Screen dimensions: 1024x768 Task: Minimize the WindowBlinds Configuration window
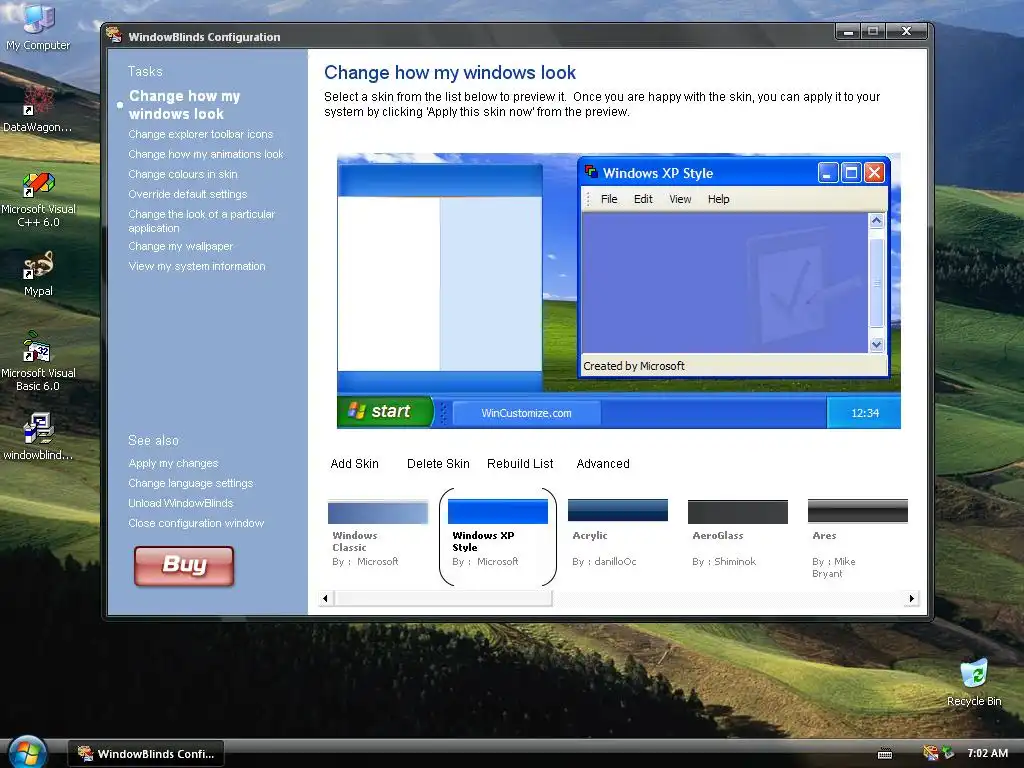coord(848,31)
